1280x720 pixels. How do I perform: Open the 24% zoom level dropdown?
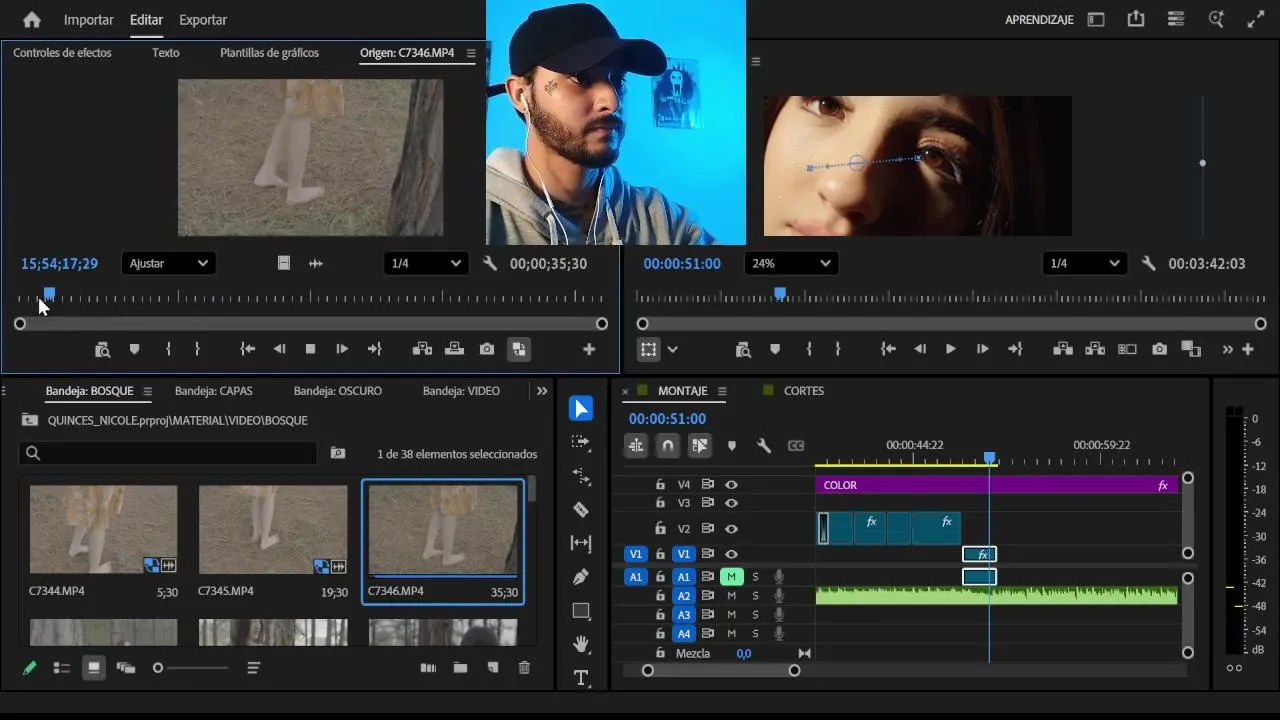[791, 264]
